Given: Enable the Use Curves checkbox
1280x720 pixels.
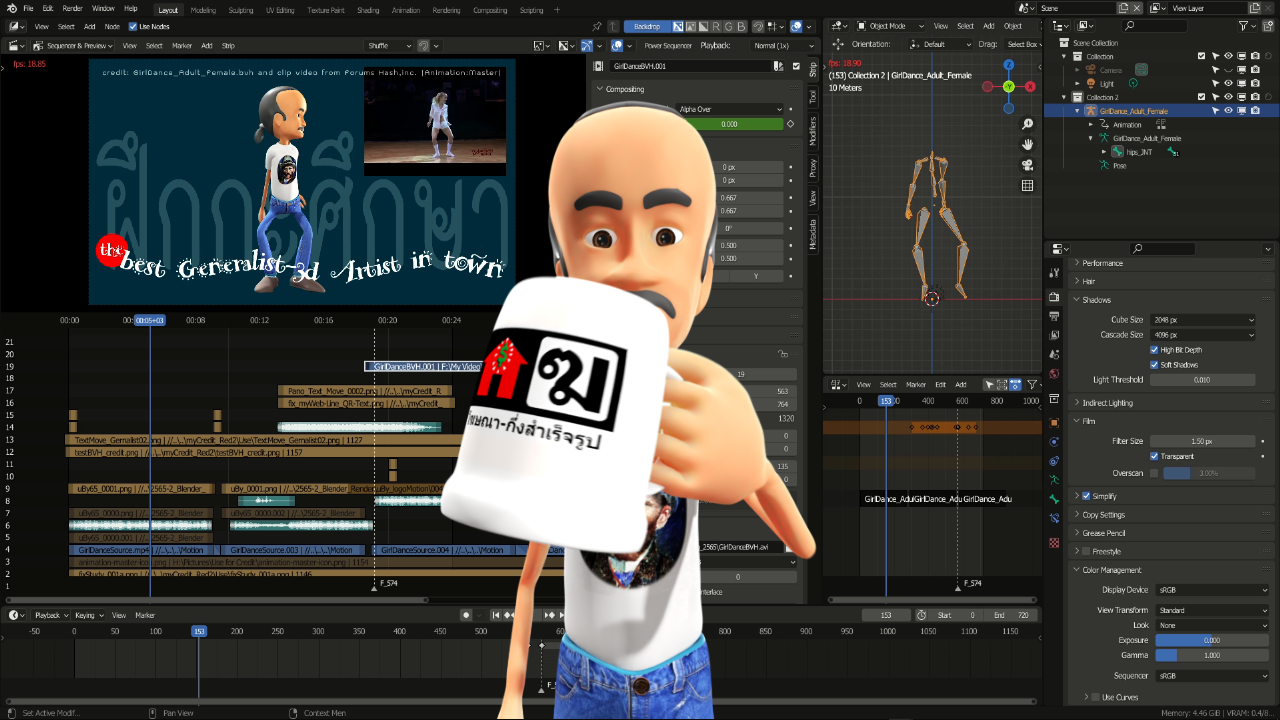Looking at the screenshot, I should 1096,697.
